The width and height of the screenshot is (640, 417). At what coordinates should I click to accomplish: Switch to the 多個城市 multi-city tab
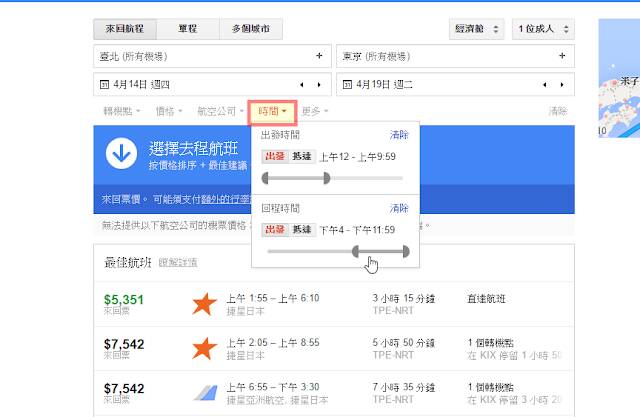251,29
